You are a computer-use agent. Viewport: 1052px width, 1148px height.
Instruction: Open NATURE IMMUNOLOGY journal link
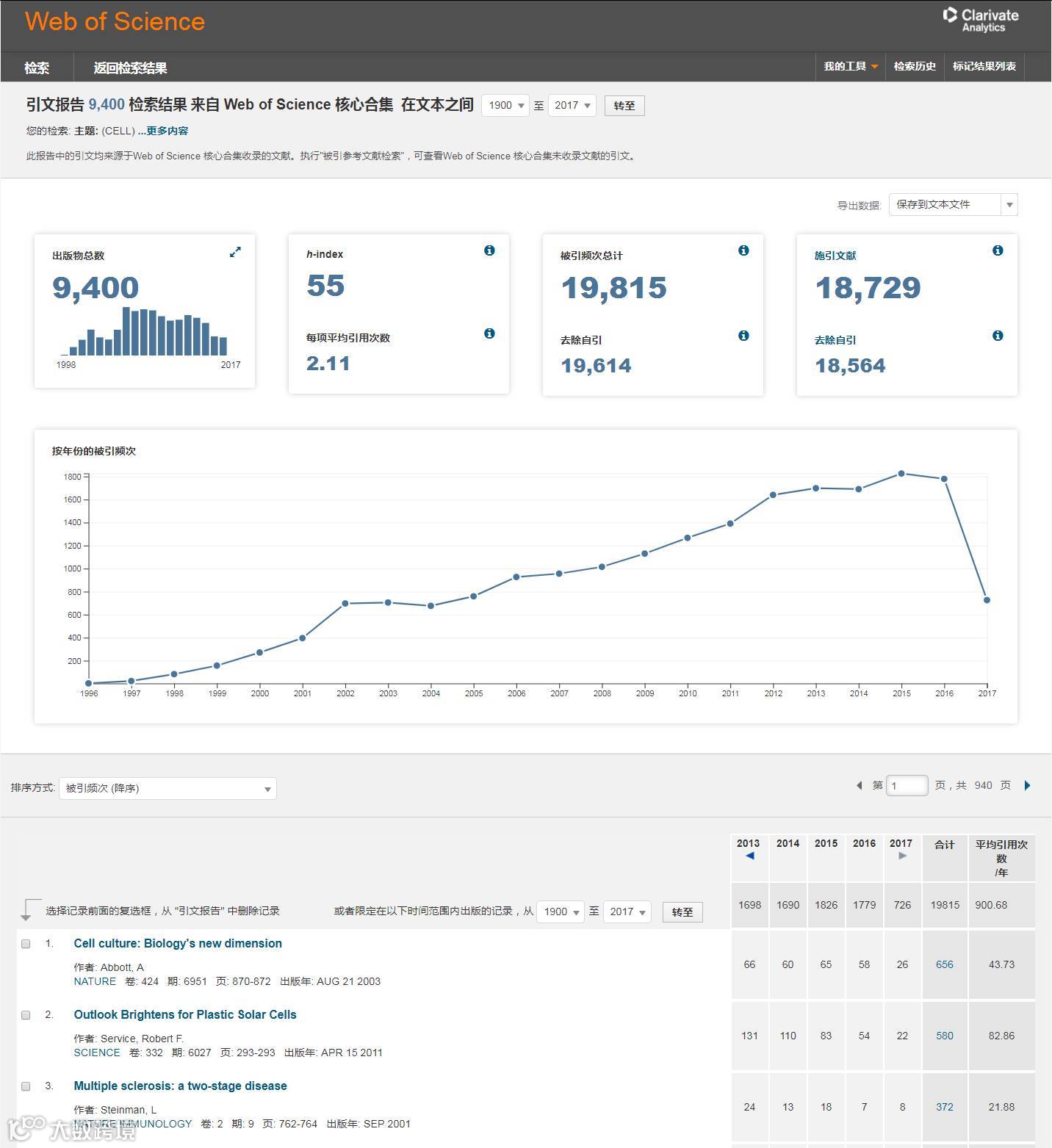click(x=133, y=1124)
